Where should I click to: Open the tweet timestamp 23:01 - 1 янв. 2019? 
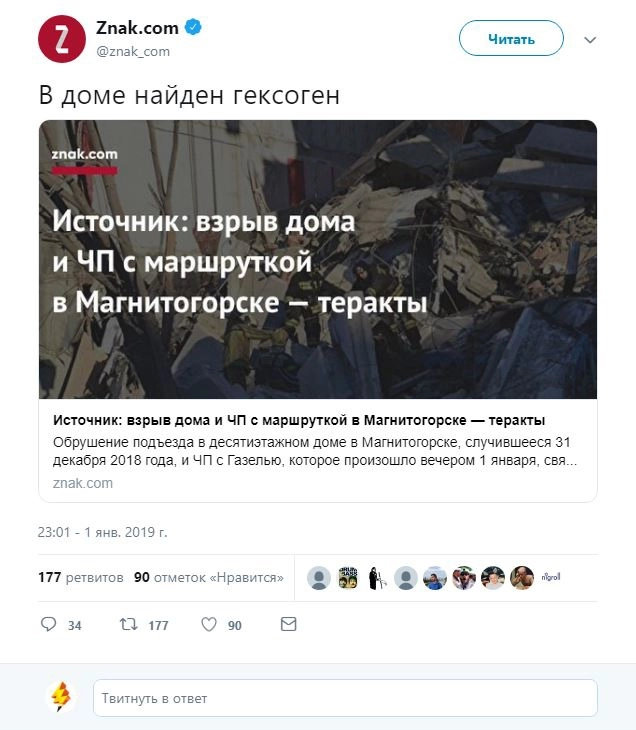[102, 532]
